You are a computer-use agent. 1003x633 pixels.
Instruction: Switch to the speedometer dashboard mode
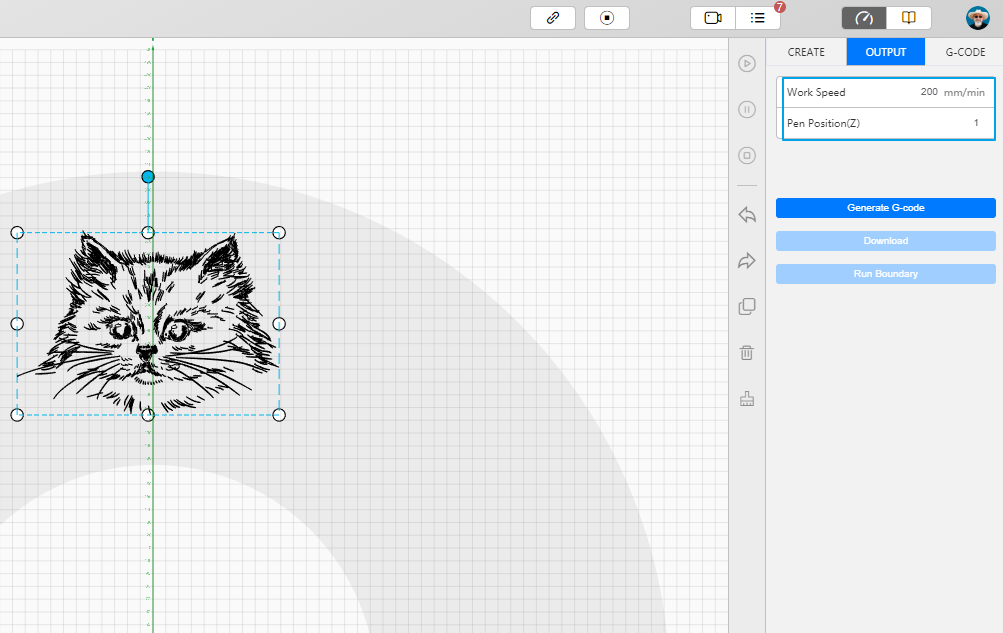864,18
